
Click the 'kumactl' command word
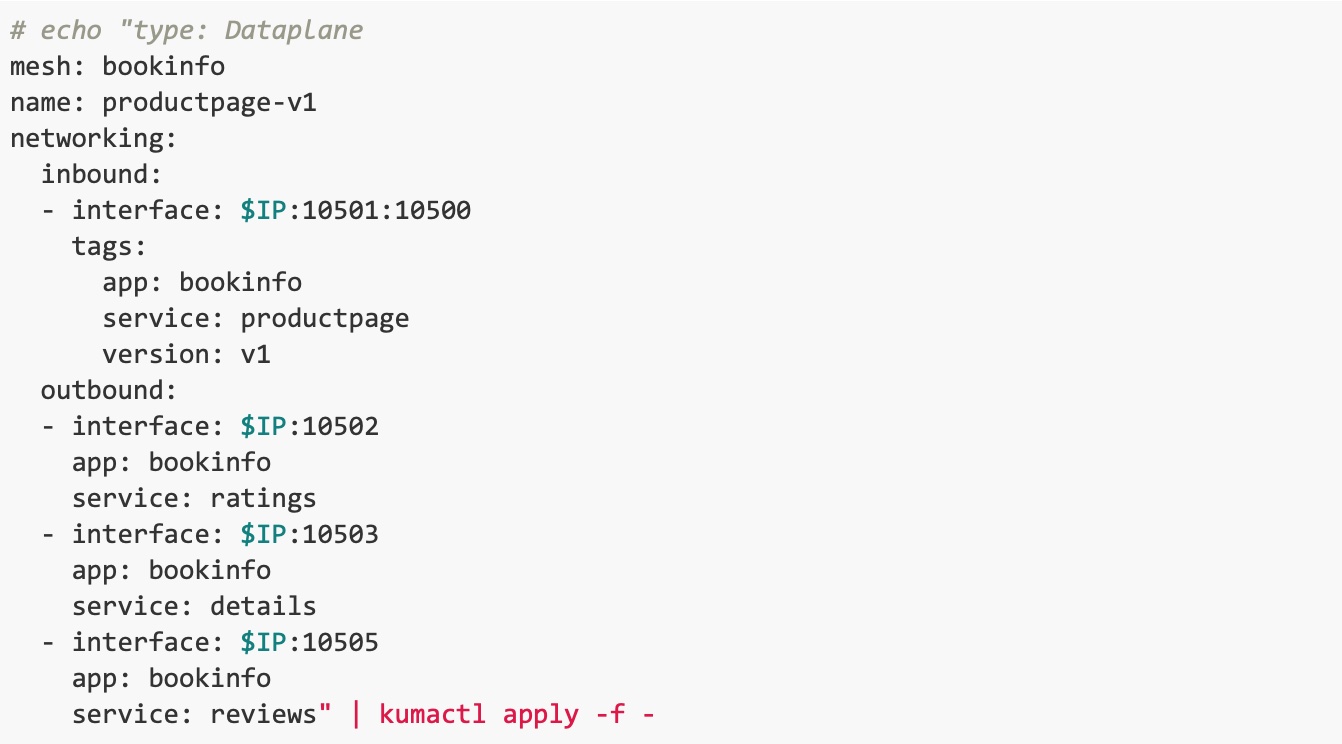433,714
